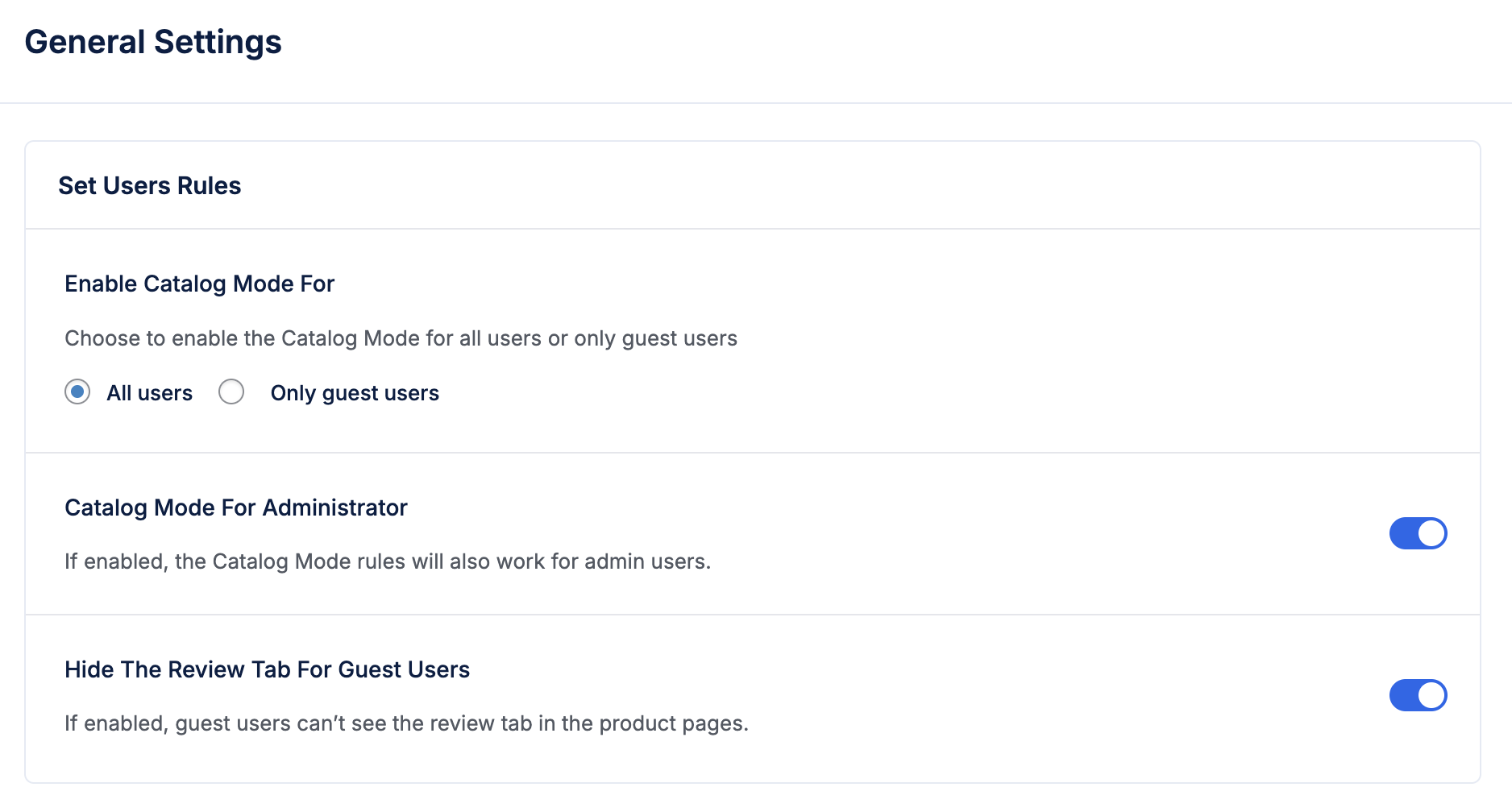Click "Hide The Review Tab For Guest Users" title
The image size is (1512, 812).
click(267, 669)
